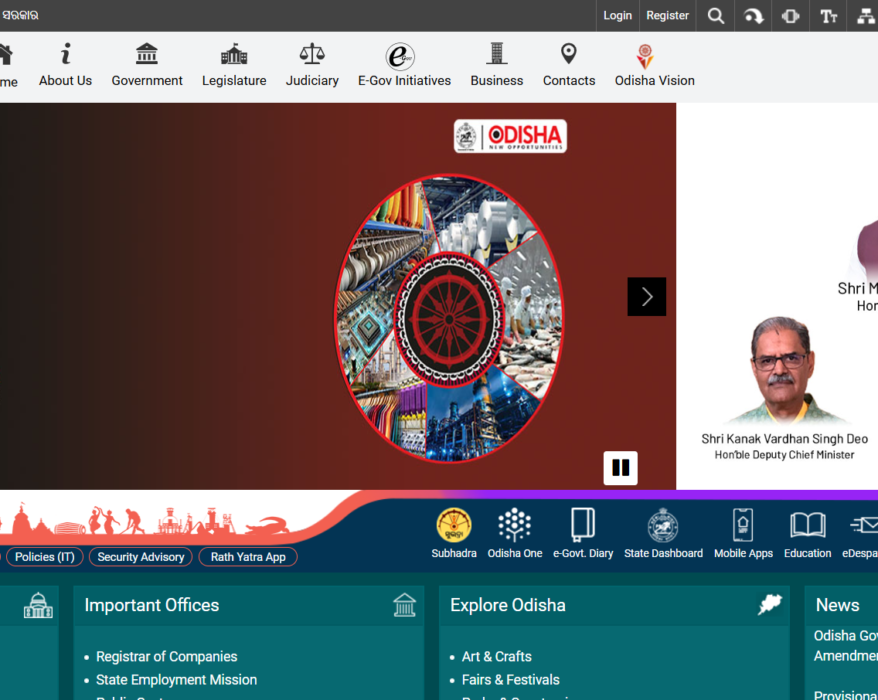The width and height of the screenshot is (878, 700).
Task: Open the sitemap icon
Action: click(x=865, y=16)
